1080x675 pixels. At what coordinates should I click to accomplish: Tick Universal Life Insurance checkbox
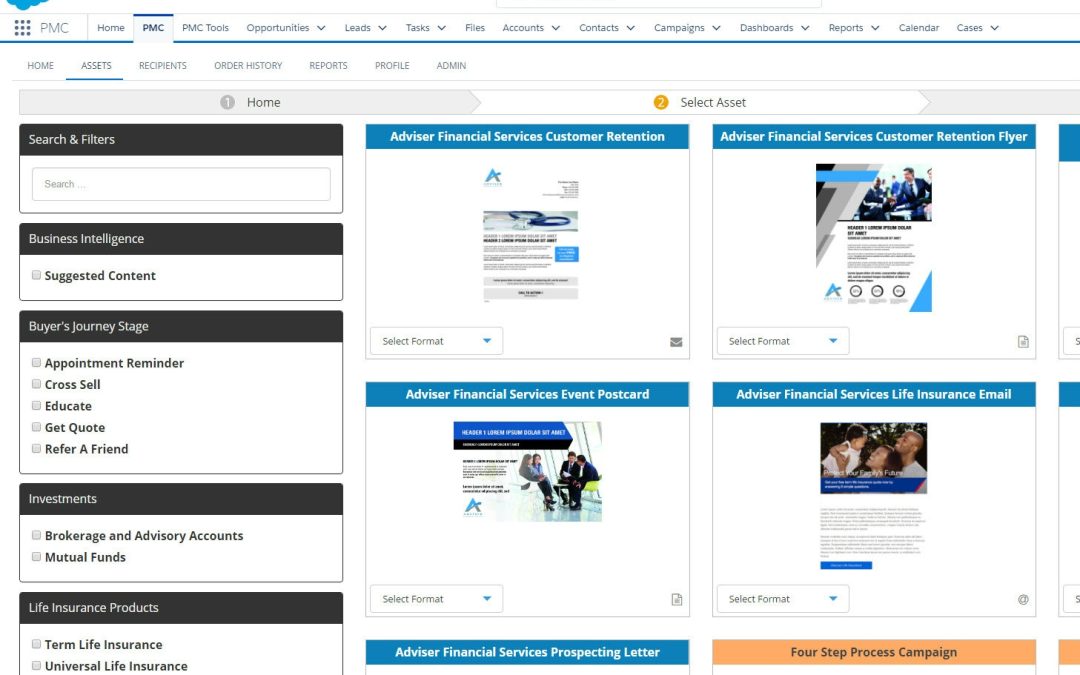pos(36,665)
